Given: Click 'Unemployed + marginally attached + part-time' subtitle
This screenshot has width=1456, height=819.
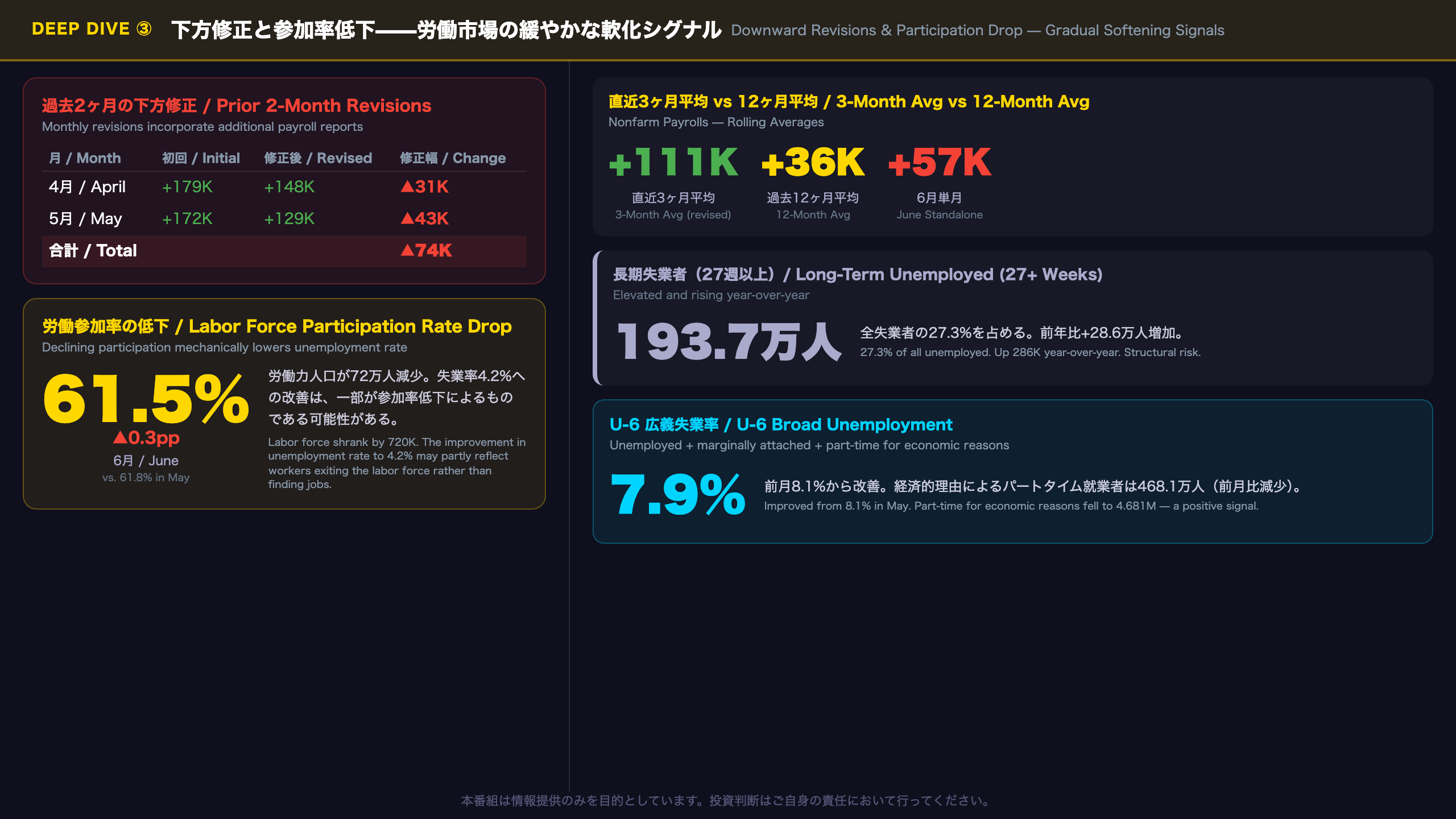Looking at the screenshot, I should point(809,445).
